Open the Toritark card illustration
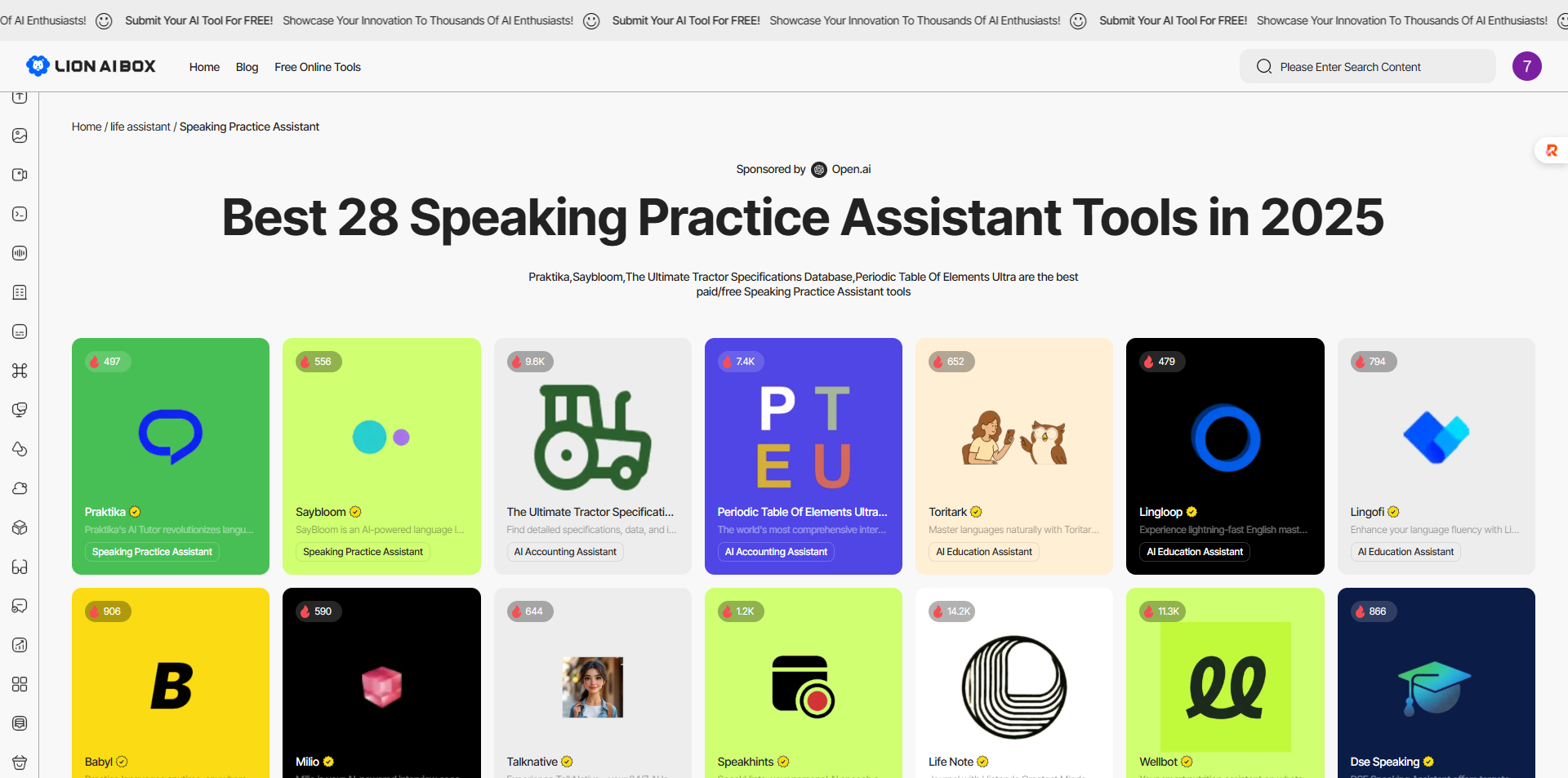The height and width of the screenshot is (778, 1568). [1014, 437]
